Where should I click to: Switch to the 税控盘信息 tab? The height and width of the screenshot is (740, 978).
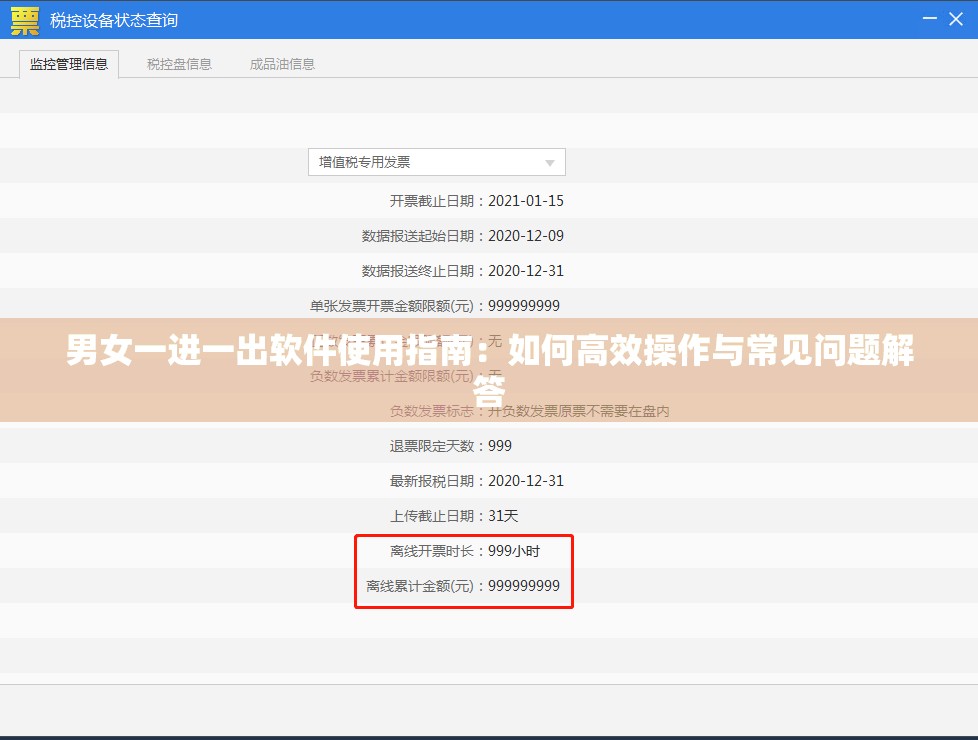pyautogui.click(x=178, y=63)
